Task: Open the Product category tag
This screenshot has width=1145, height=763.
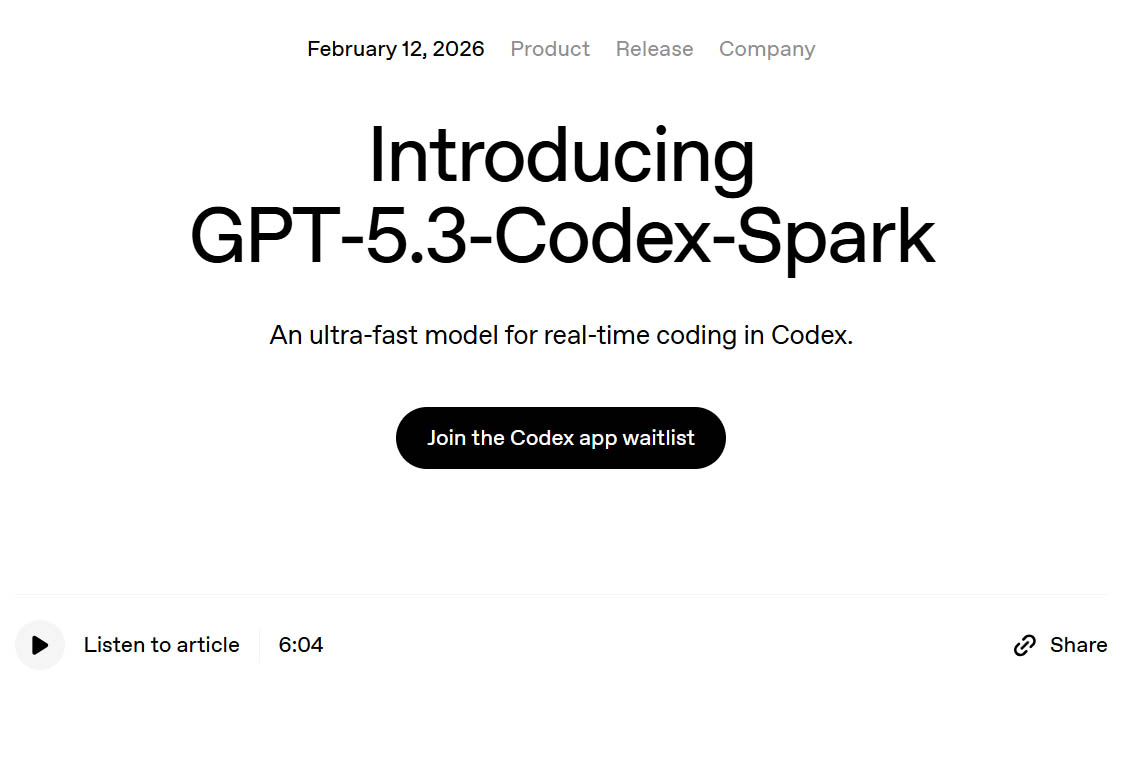Action: coord(550,49)
